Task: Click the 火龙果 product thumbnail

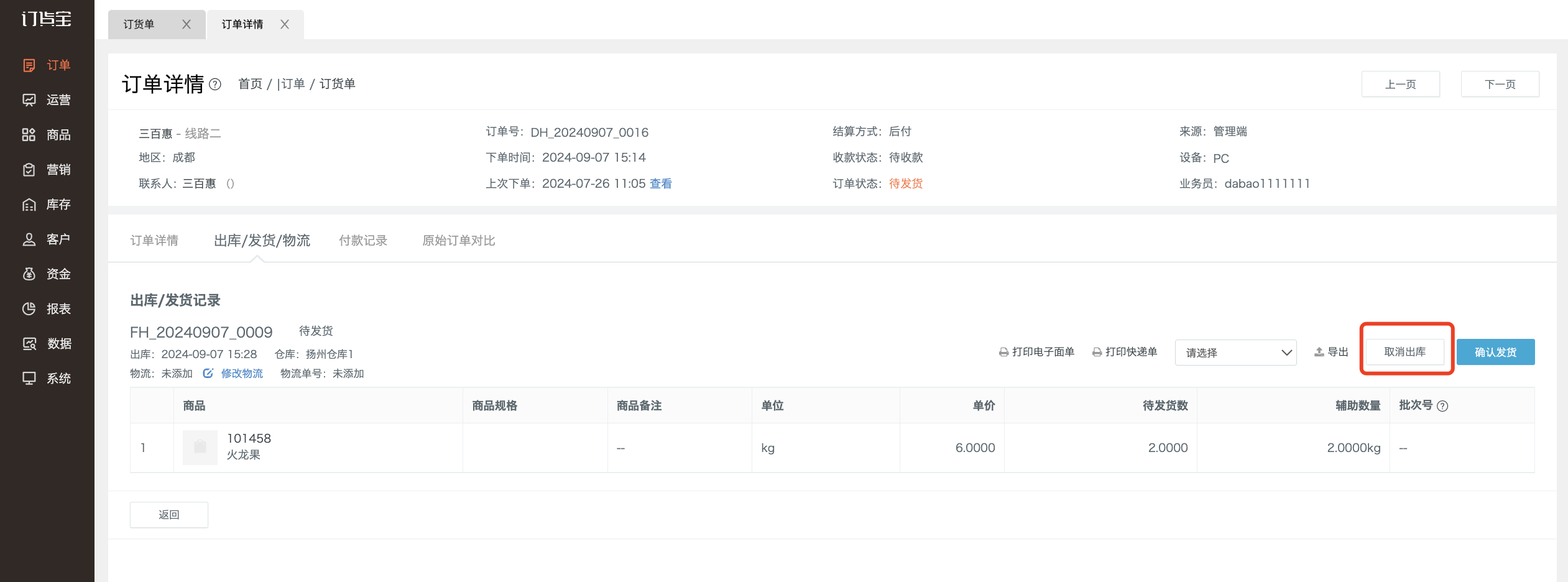Action: 200,447
